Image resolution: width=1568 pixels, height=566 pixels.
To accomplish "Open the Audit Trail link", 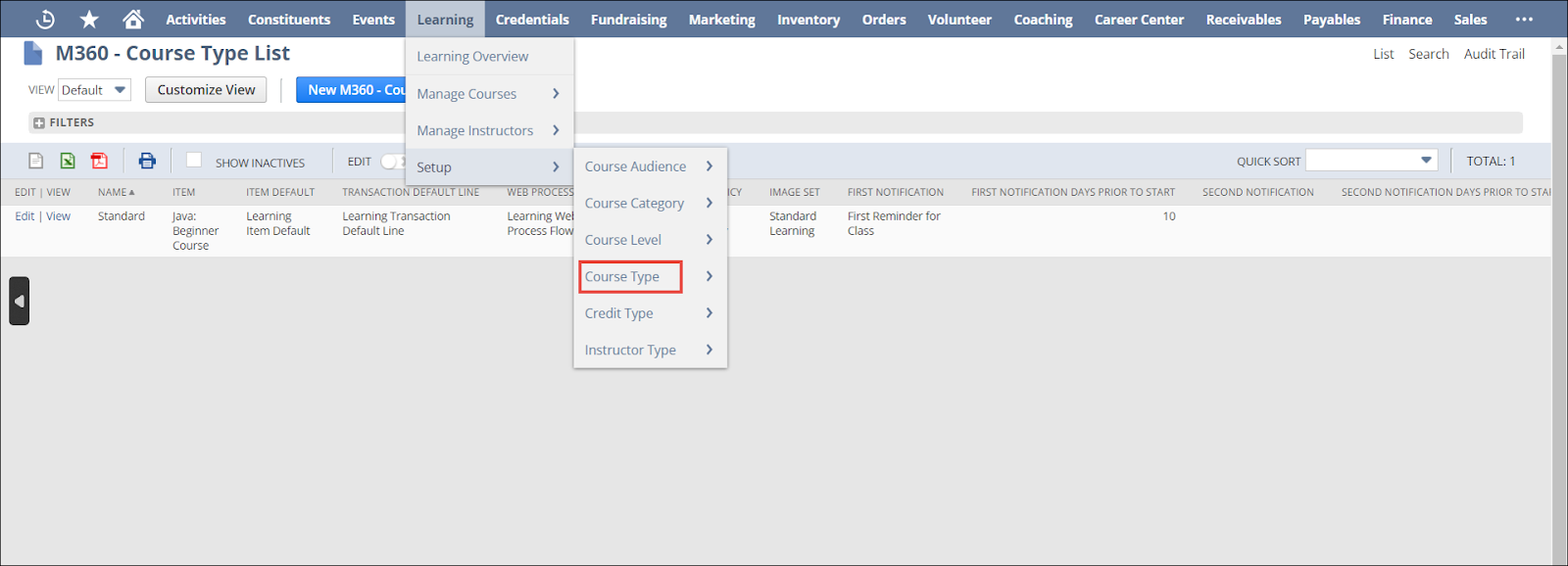I will tap(1494, 54).
